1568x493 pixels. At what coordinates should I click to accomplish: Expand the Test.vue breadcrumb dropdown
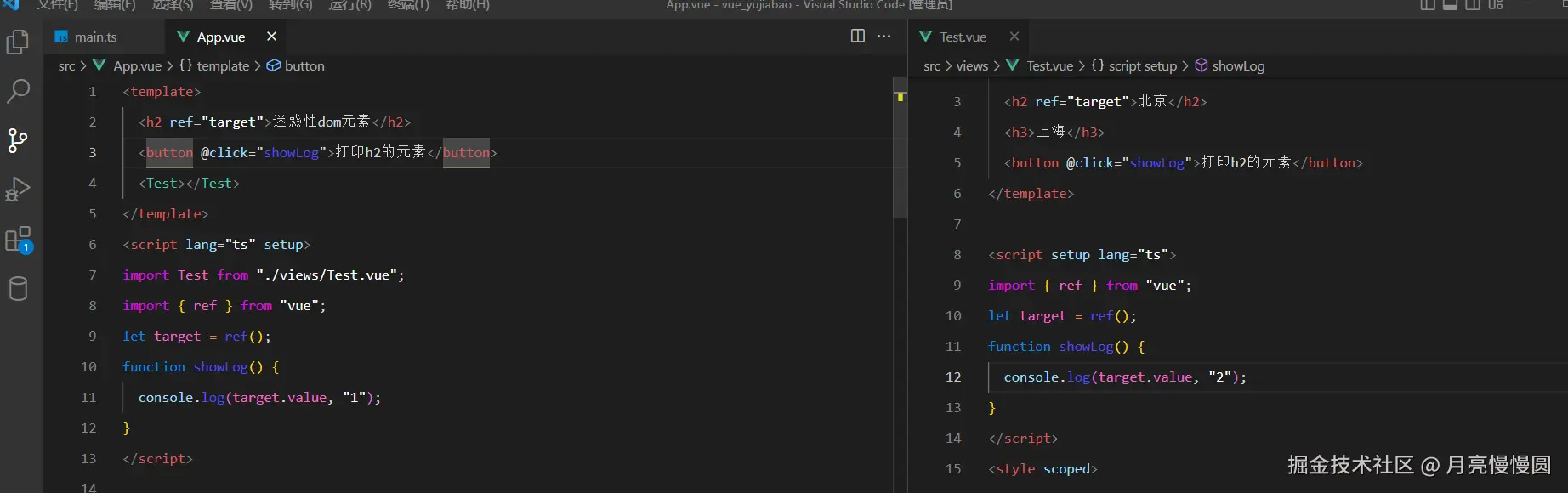(x=1049, y=65)
